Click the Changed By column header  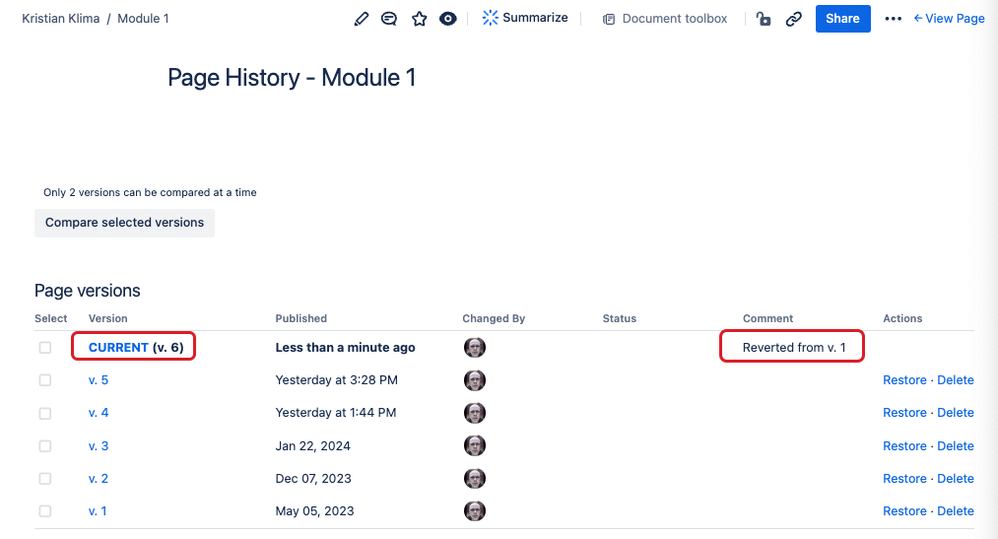pos(493,318)
